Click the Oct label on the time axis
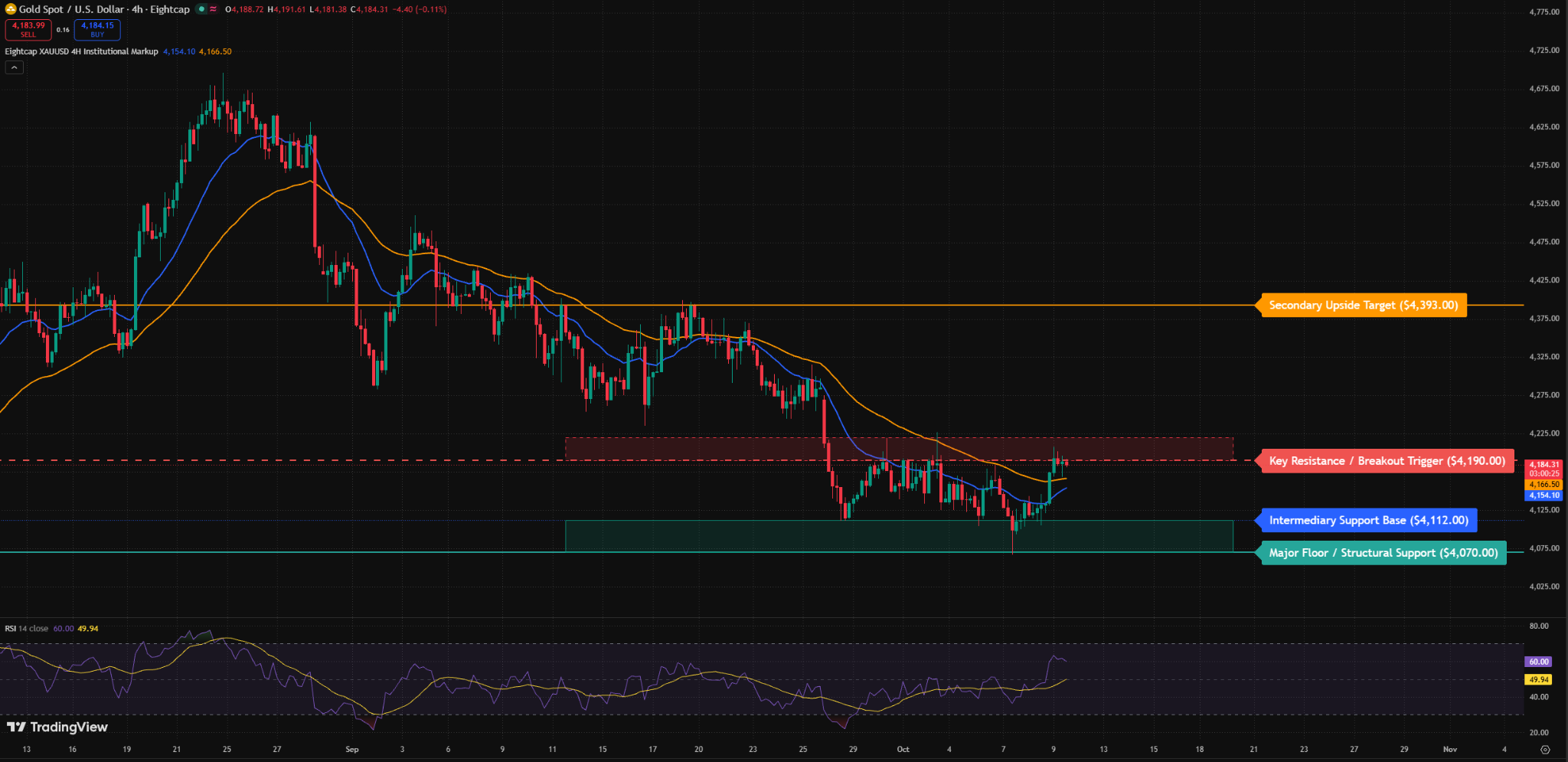 903,749
